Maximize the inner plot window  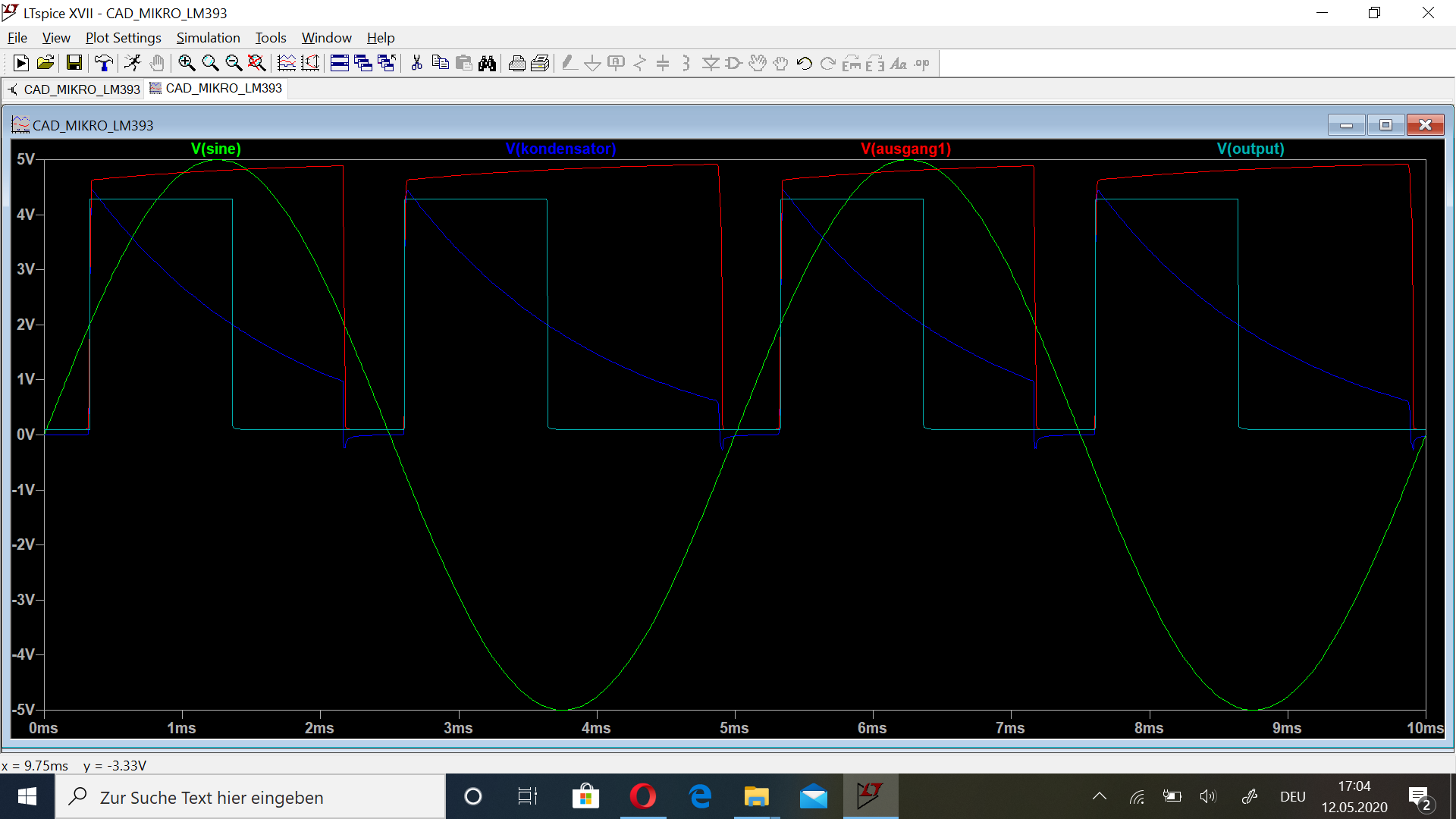tap(1386, 125)
